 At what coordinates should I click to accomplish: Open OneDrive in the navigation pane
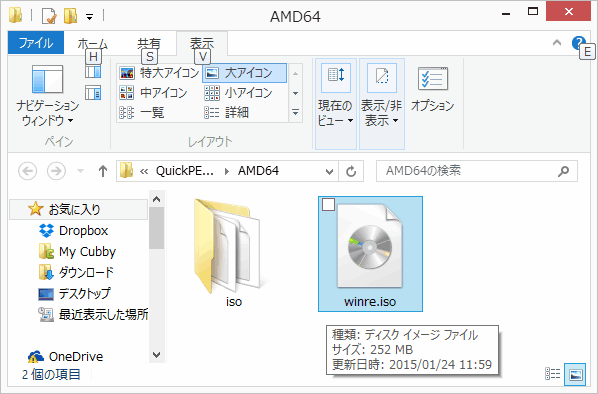[x=66, y=357]
